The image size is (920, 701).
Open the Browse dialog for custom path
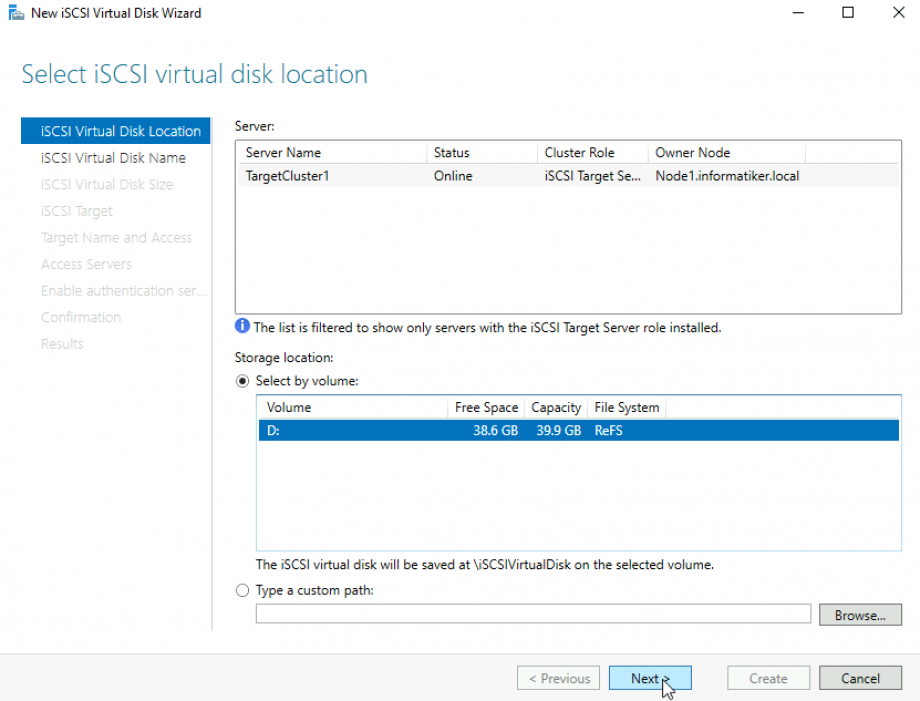point(860,614)
